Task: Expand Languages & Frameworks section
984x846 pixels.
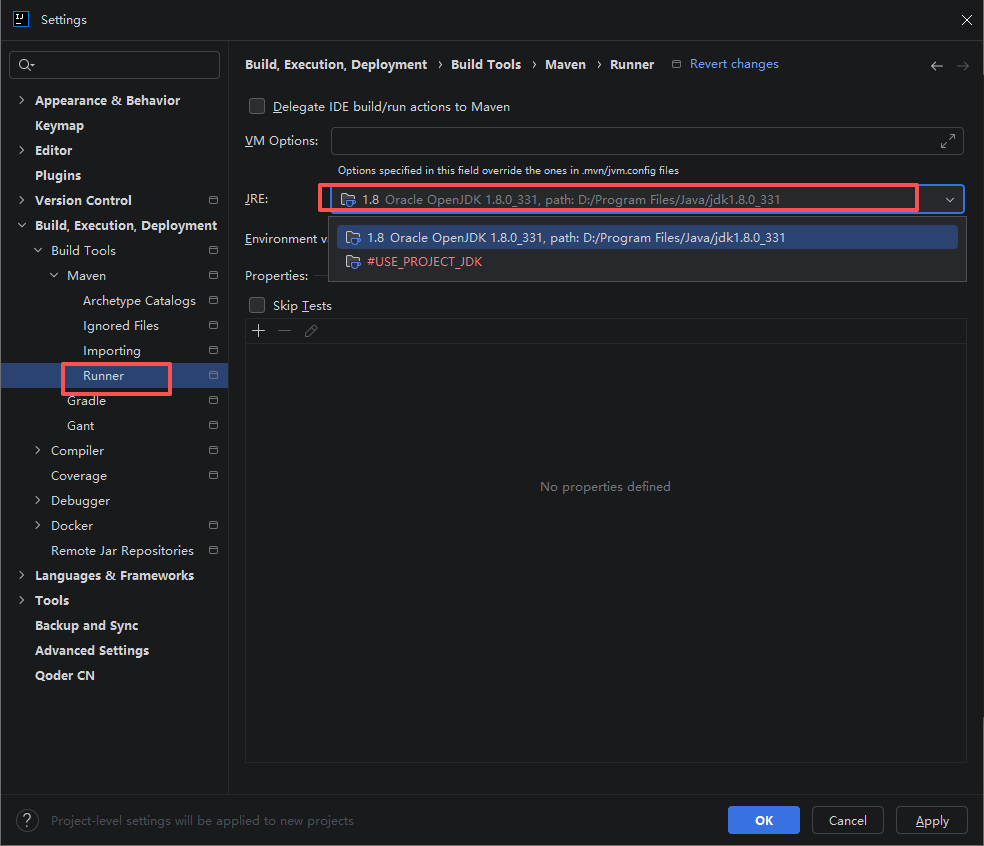Action: (x=22, y=576)
